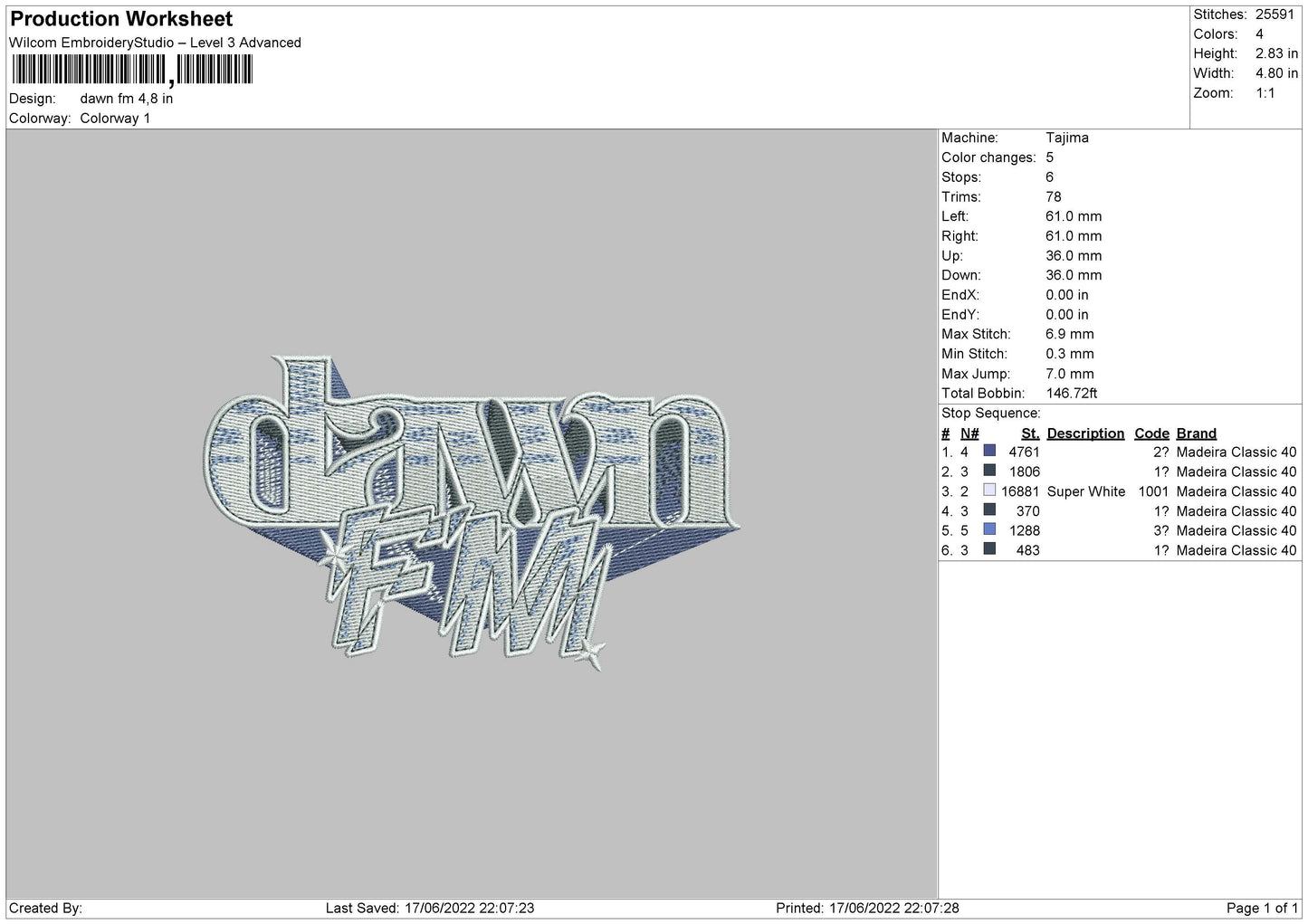Click 'Wilcom EmbroideryStudio – Level 3 Advanced' text
Viewport: 1308px width, 924px height.
pyautogui.click(x=155, y=43)
